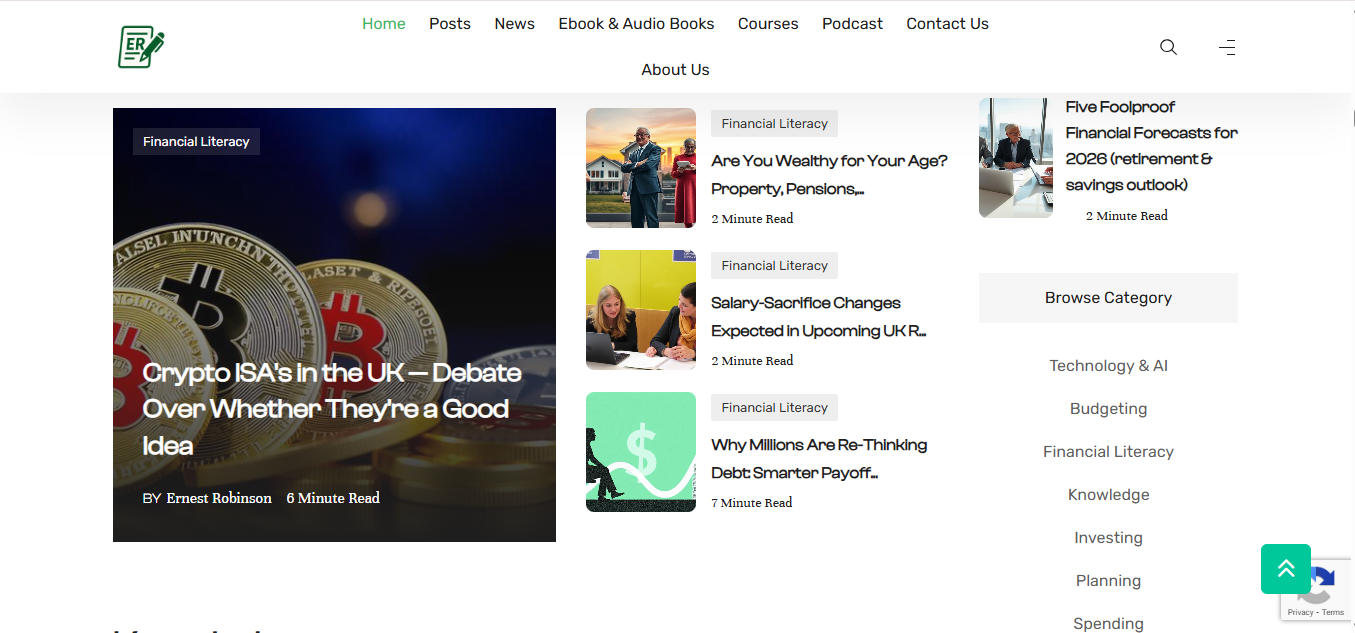Open the wealthy couple article thumbnail

[x=640, y=168]
